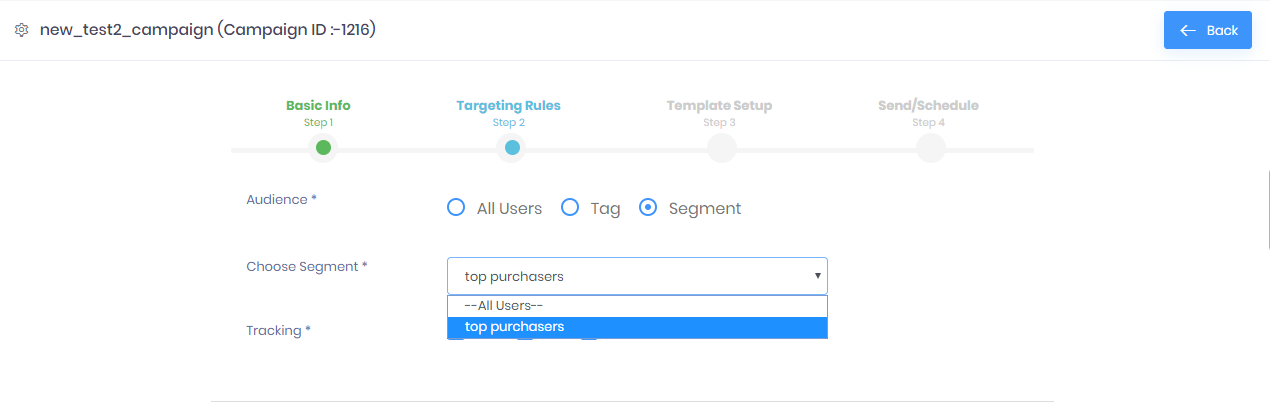Click the campaign settings gear icon
The width and height of the screenshot is (1270, 406).
click(21, 30)
